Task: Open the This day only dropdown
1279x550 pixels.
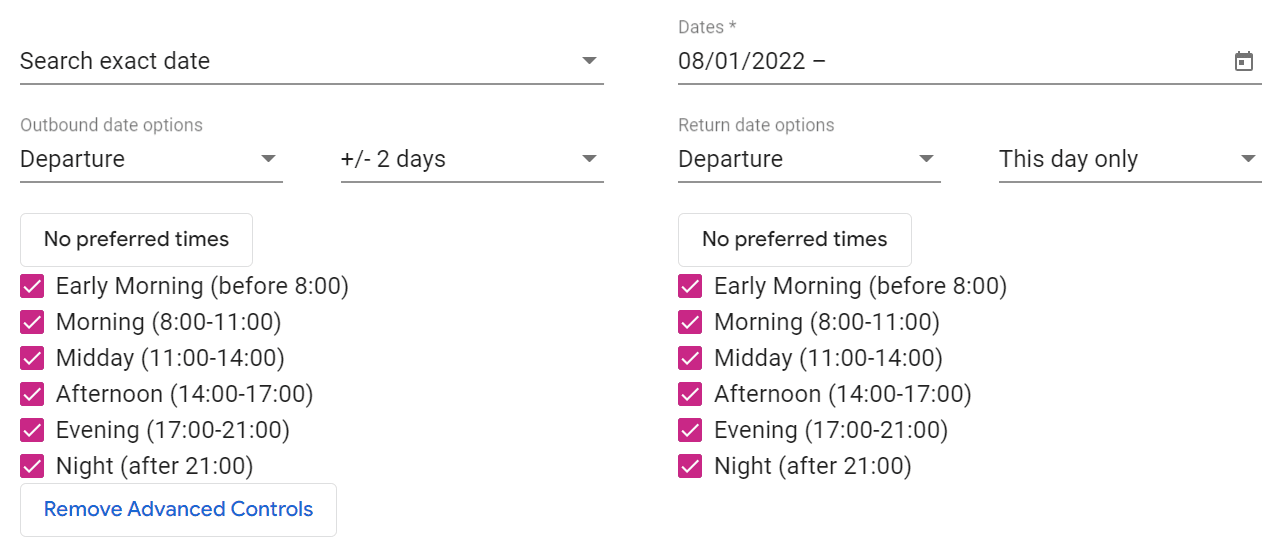Action: [1129, 159]
